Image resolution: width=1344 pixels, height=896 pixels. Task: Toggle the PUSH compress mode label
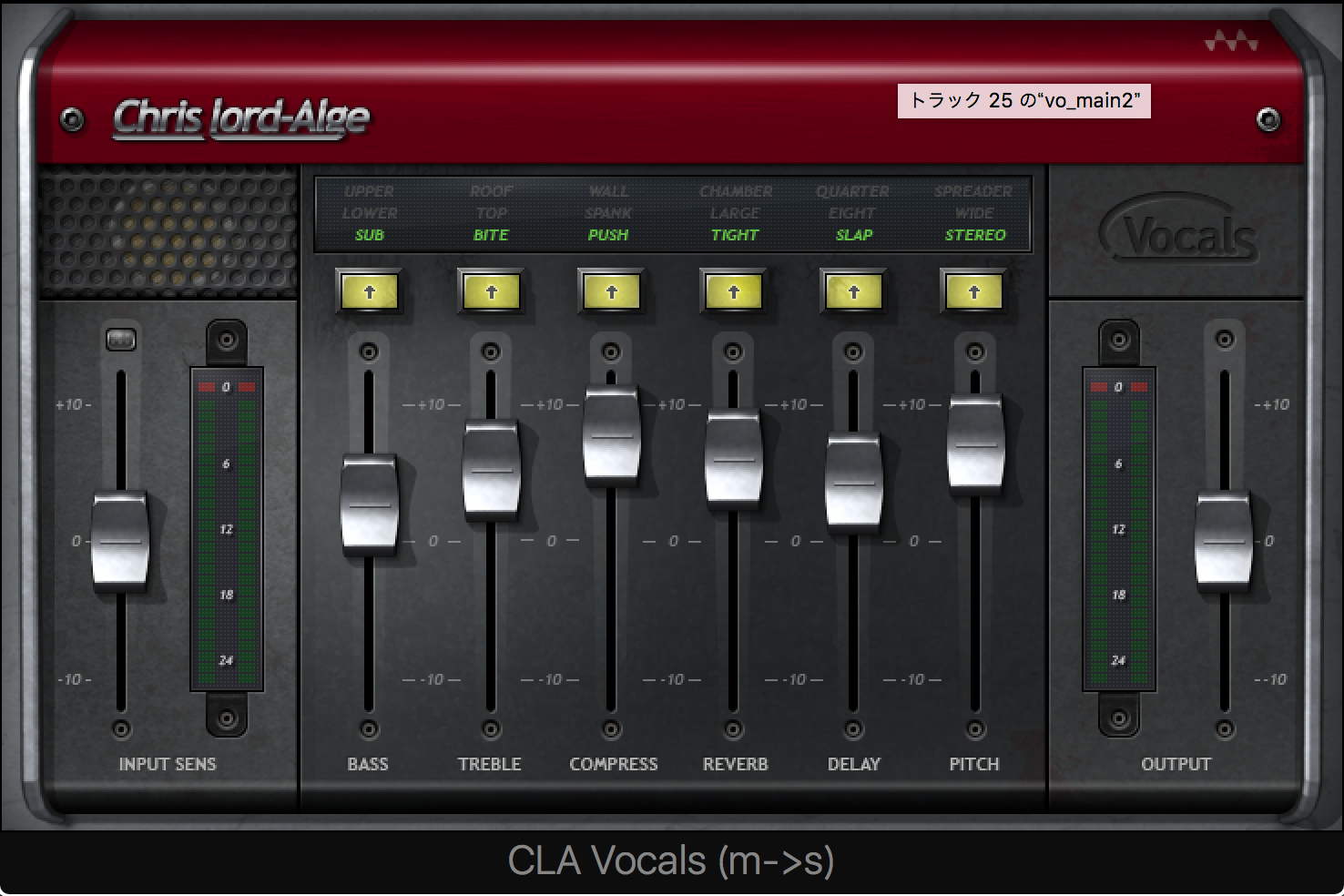(607, 235)
